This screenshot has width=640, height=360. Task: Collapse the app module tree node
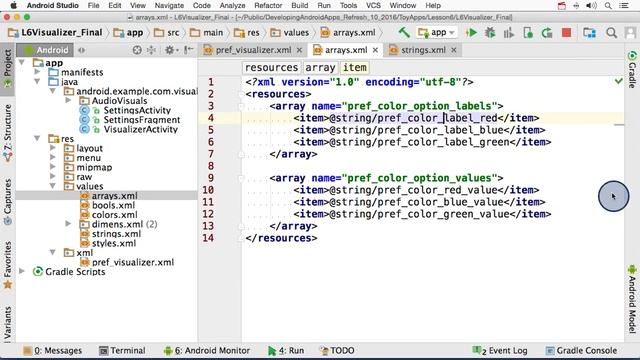(22, 62)
